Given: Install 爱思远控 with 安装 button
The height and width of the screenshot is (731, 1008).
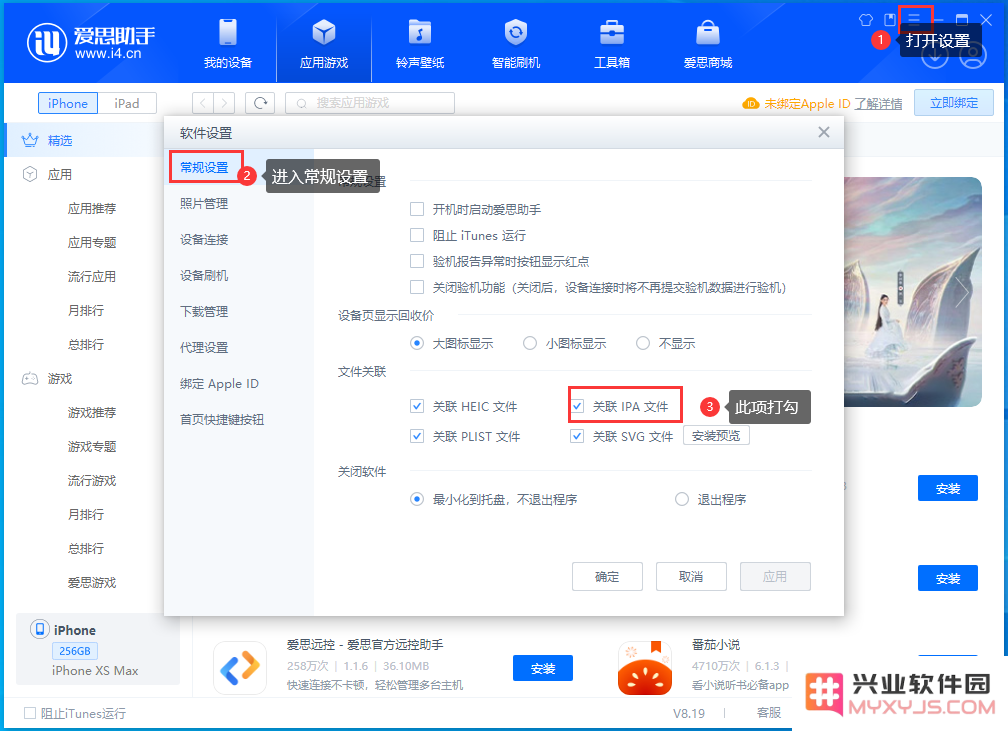Looking at the screenshot, I should pos(543,669).
